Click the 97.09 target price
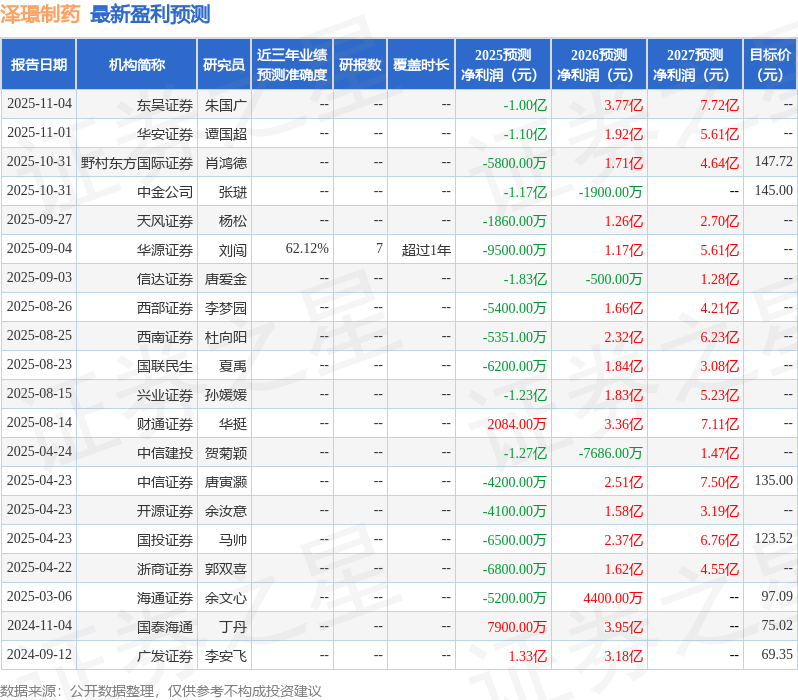The width and height of the screenshot is (798, 700). (x=777, y=597)
